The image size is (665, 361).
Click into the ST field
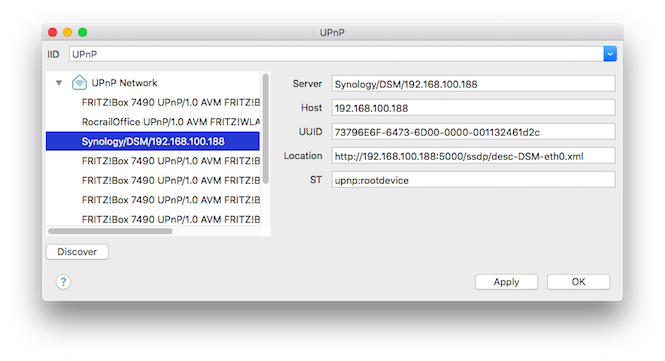[473, 180]
